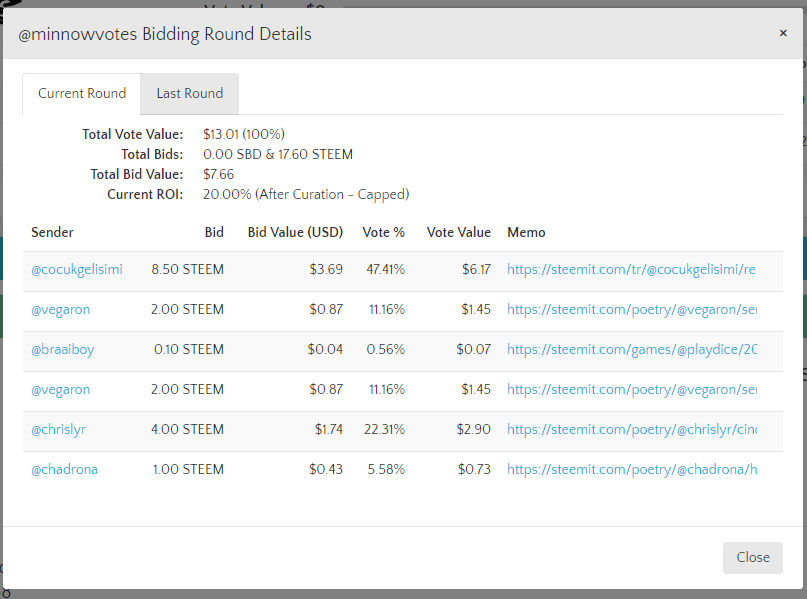Switch to the Last Round tab

click(x=189, y=94)
